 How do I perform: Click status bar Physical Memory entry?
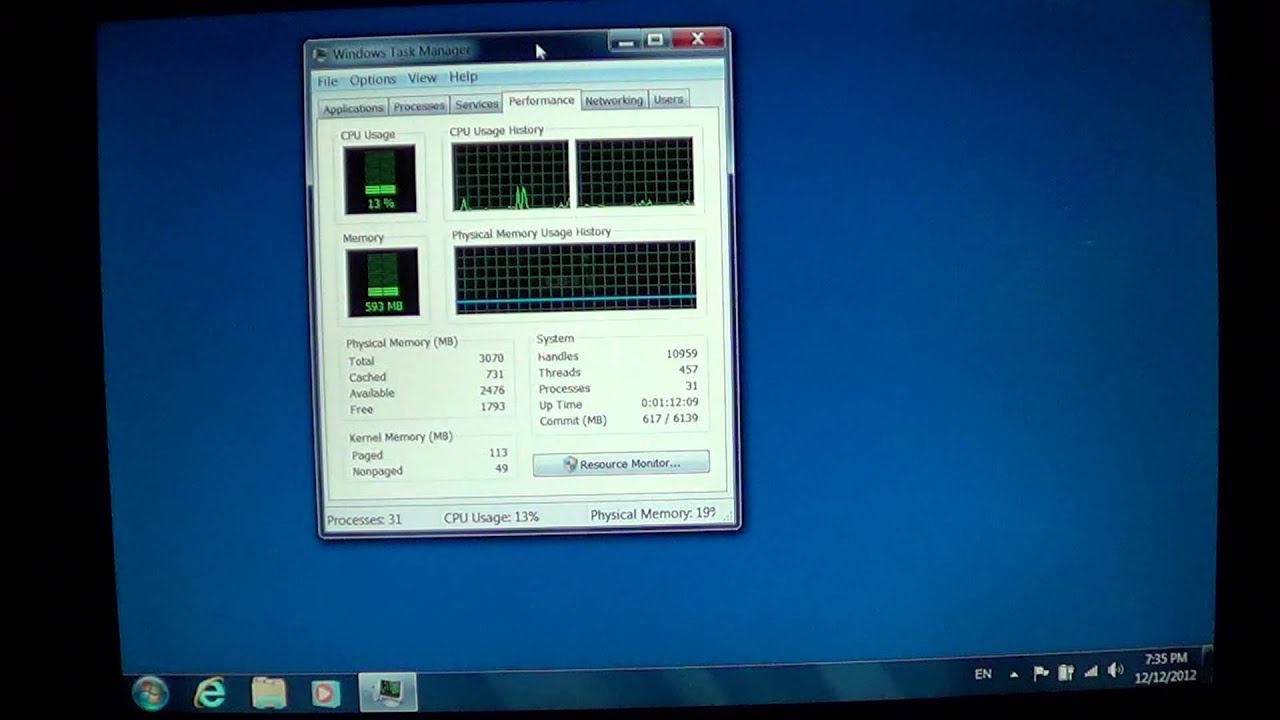coord(653,514)
